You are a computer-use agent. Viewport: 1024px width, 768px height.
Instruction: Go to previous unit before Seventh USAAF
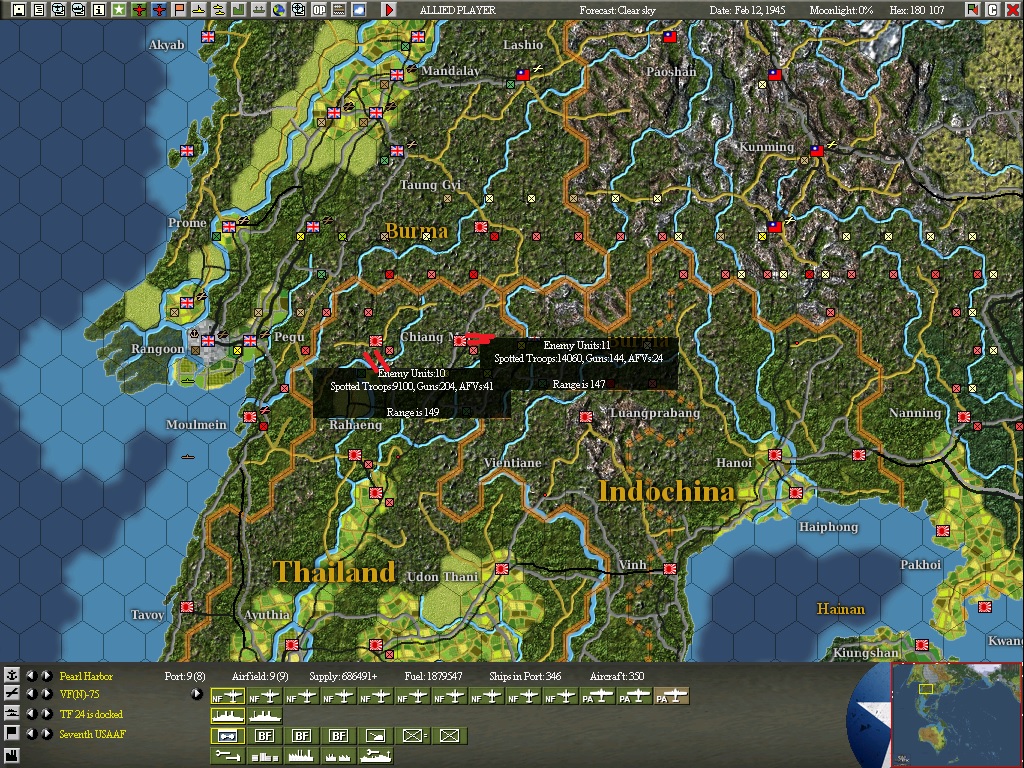[x=31, y=733]
